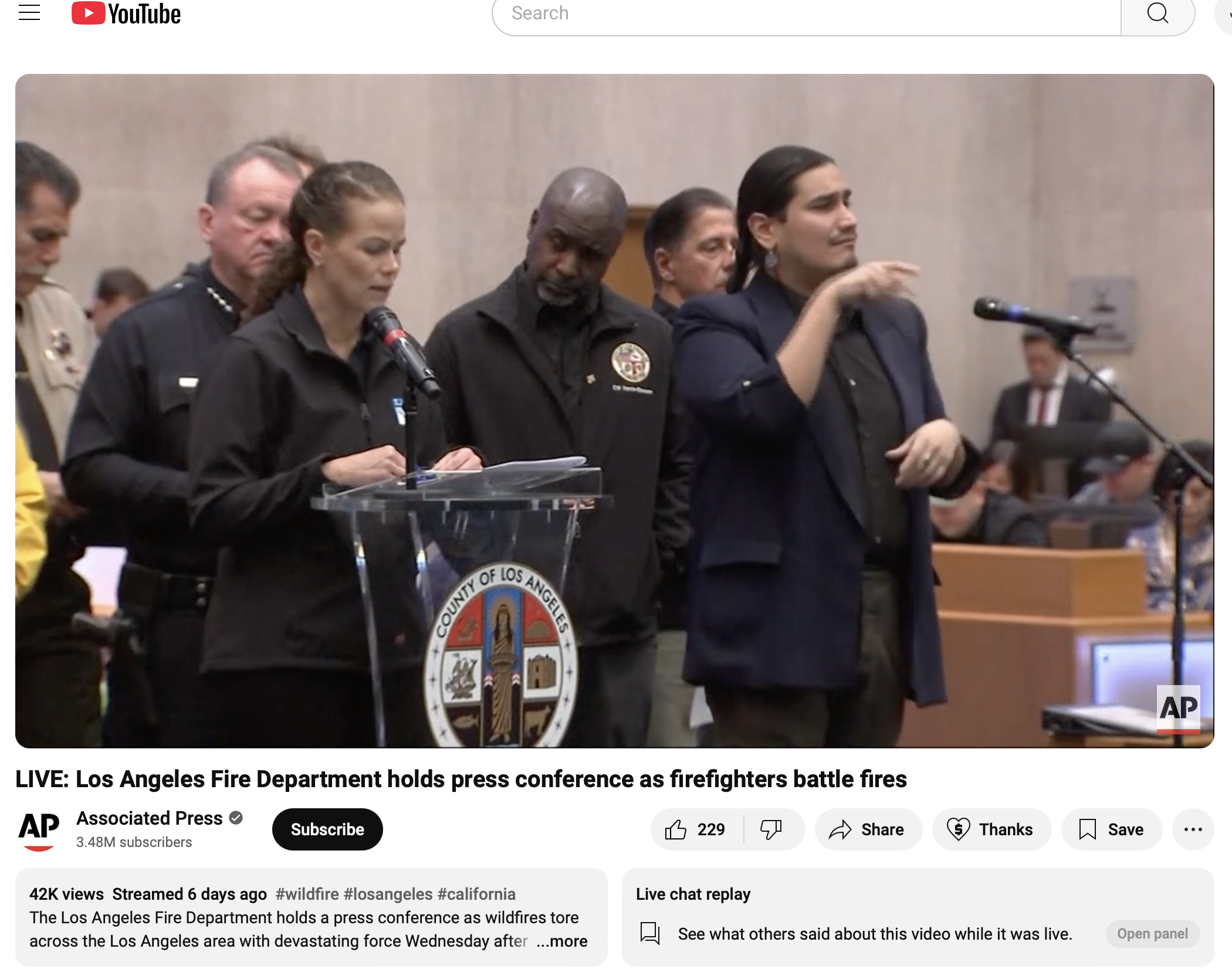This screenshot has height=969, width=1232.
Task: Expand the description with ...more
Action: pyautogui.click(x=562, y=941)
